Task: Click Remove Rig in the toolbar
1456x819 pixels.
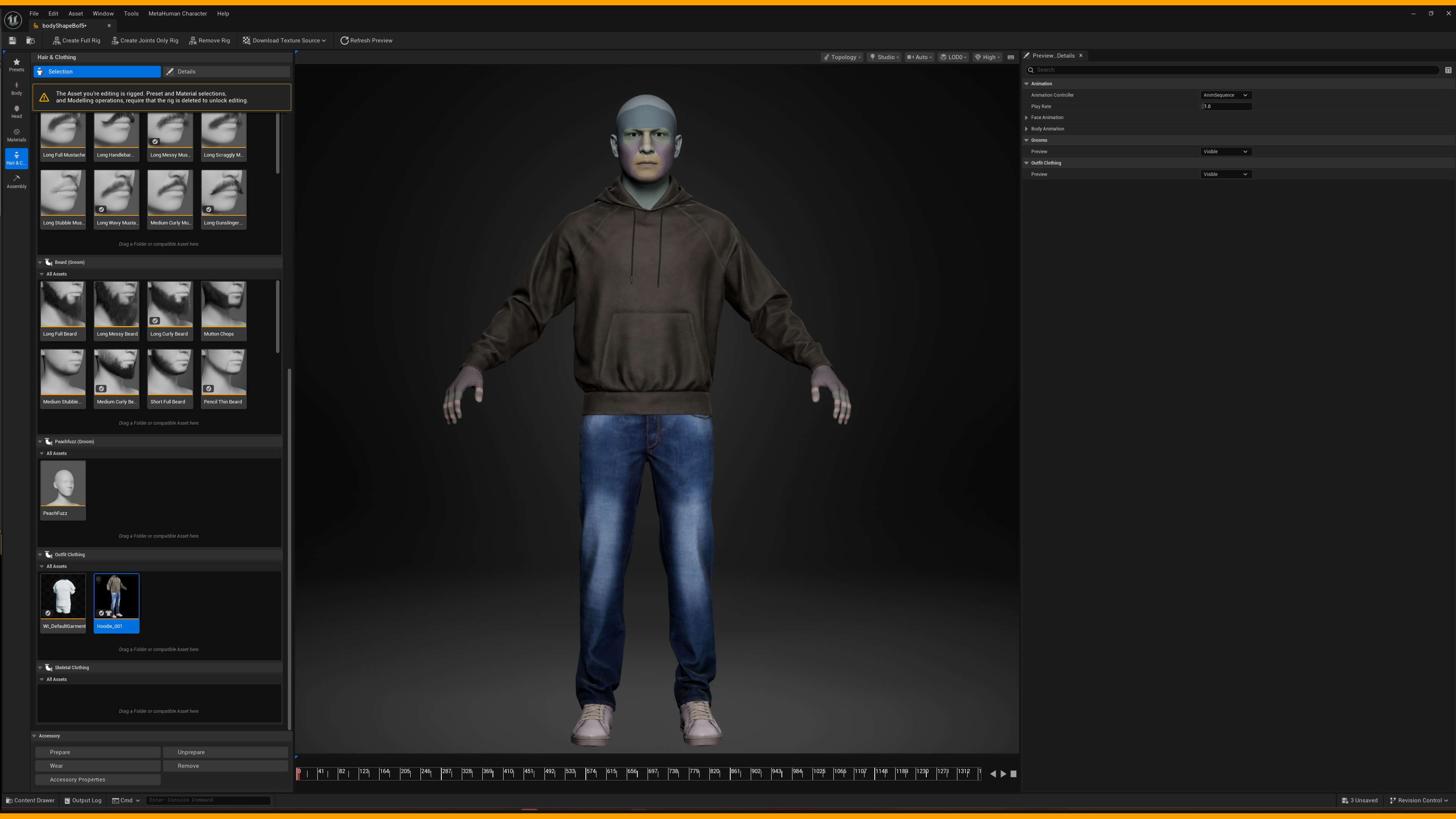Action: [x=209, y=41]
